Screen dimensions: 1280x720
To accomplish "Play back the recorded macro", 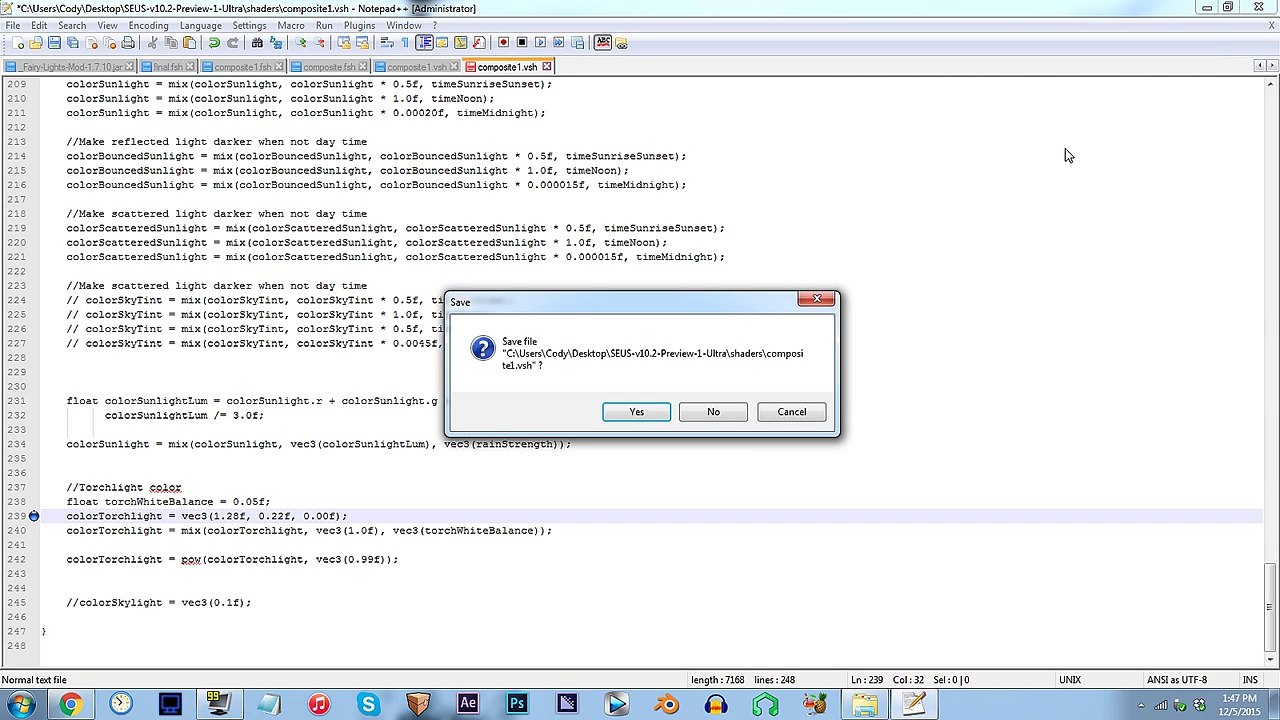I will point(540,43).
